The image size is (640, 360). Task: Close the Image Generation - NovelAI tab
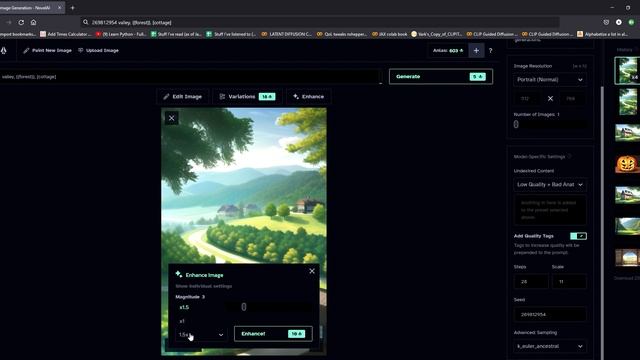60,7
